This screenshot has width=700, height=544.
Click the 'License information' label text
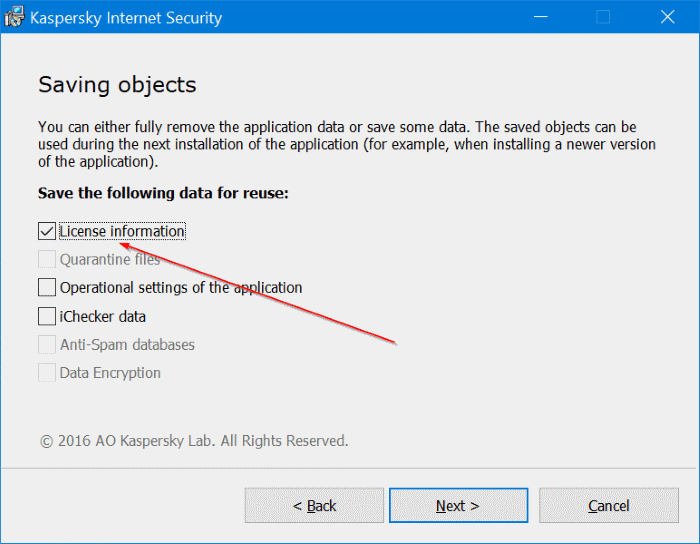[122, 231]
